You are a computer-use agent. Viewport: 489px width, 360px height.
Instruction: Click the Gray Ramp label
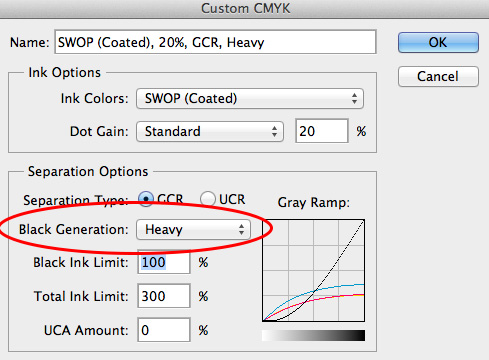click(314, 202)
